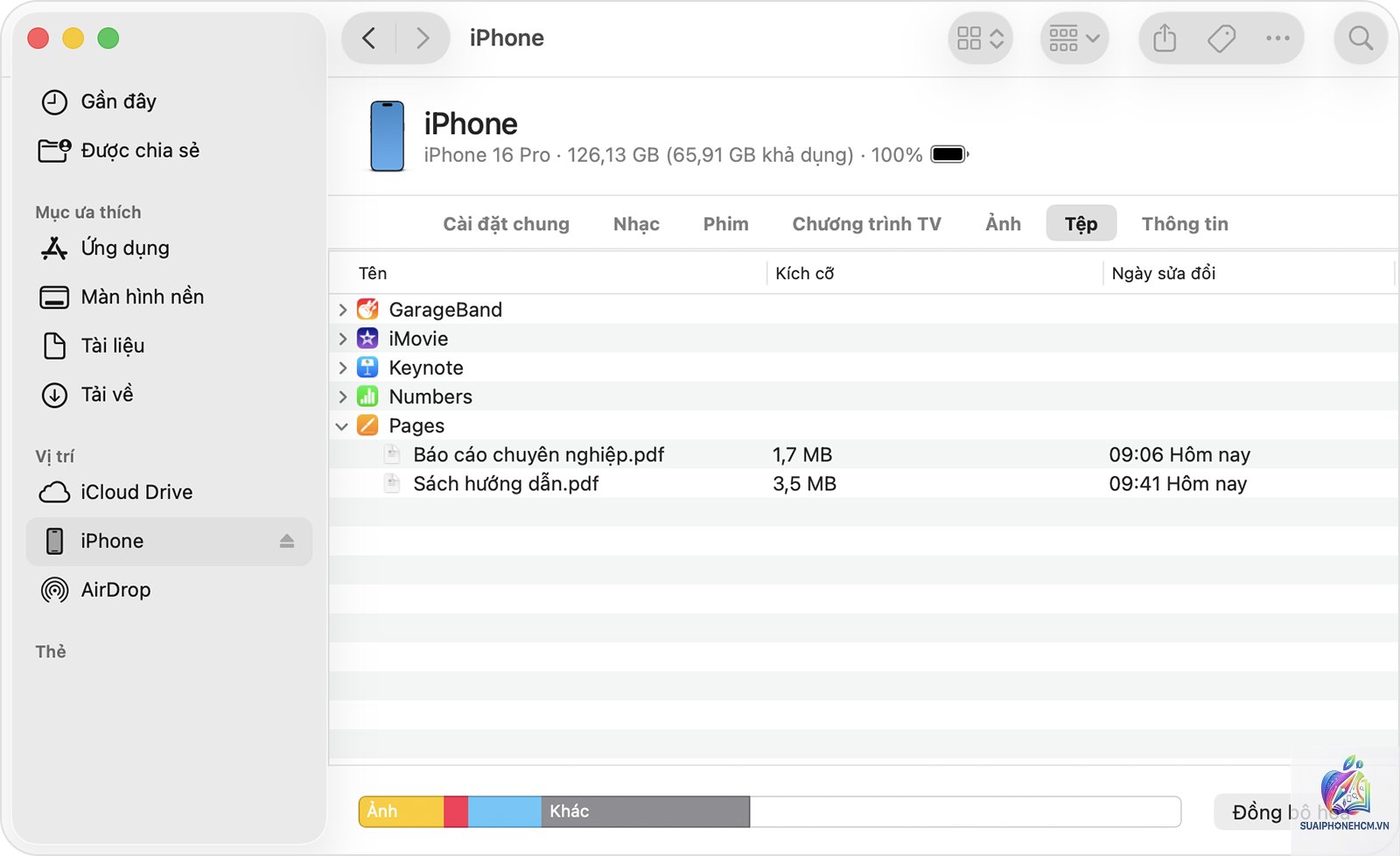Select the Numbers app icon
Screen dimensions: 1400x856
point(368,396)
